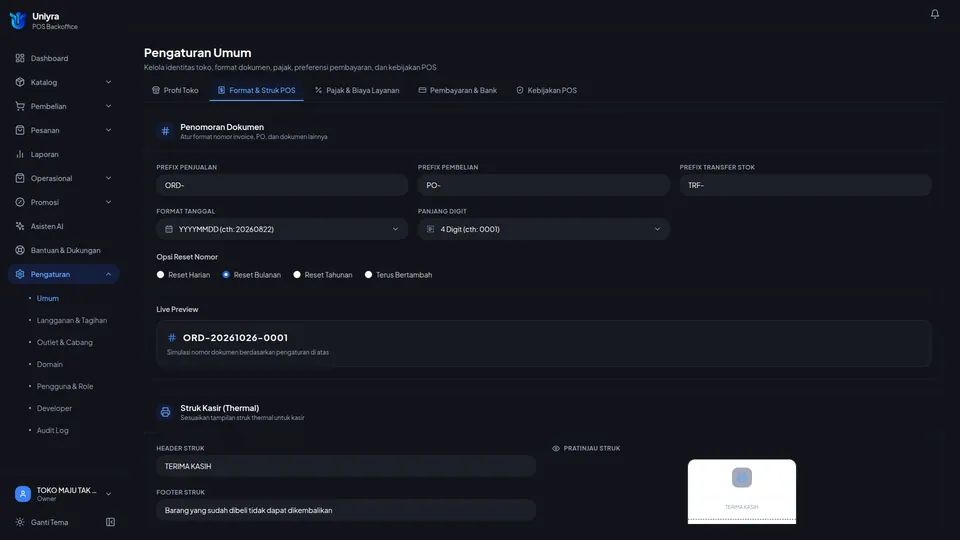Open Pengguna & Role page
The height and width of the screenshot is (540, 960).
[65, 386]
